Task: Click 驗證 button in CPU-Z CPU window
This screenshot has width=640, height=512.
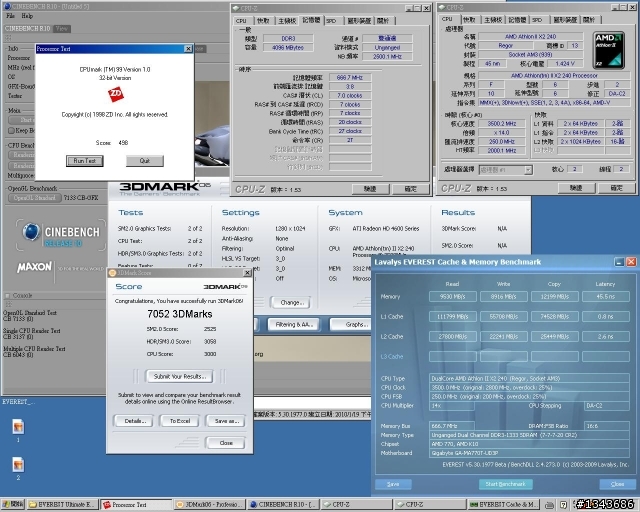Action: point(576,188)
